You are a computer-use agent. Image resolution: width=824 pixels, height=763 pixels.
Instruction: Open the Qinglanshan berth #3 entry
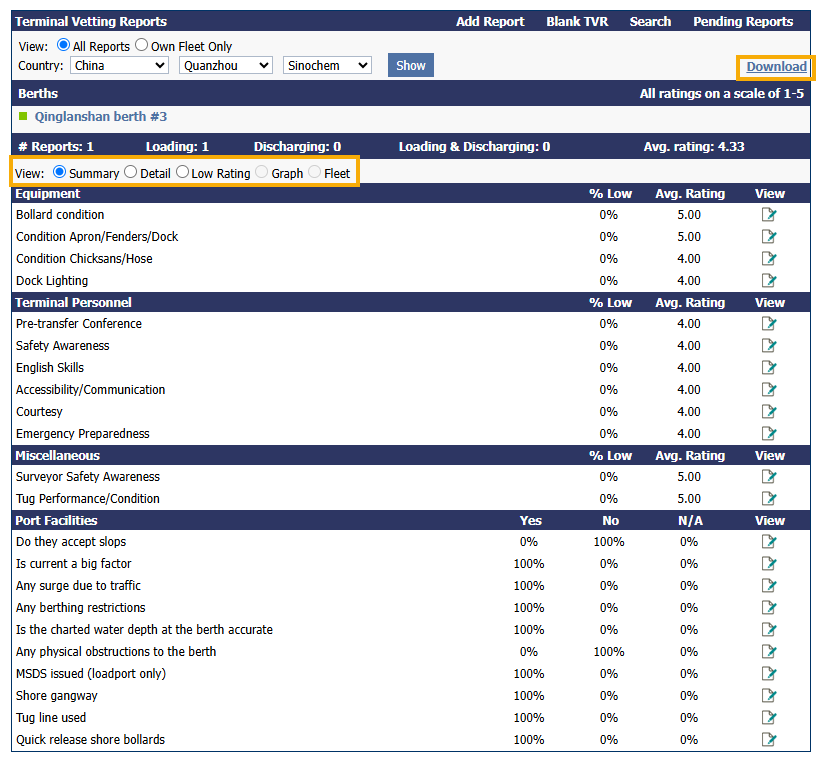click(101, 117)
